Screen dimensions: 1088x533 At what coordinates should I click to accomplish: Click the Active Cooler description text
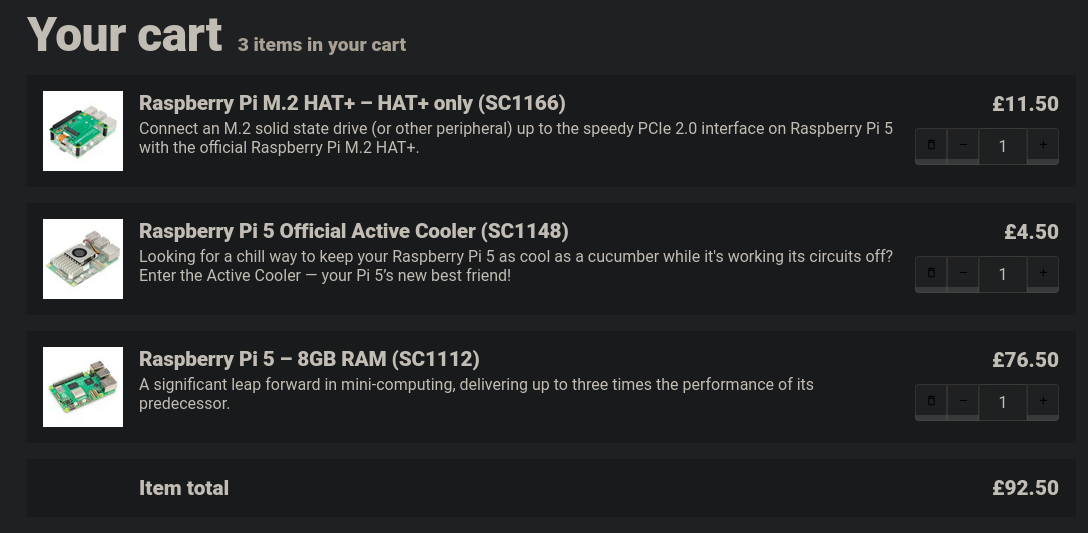coord(515,266)
